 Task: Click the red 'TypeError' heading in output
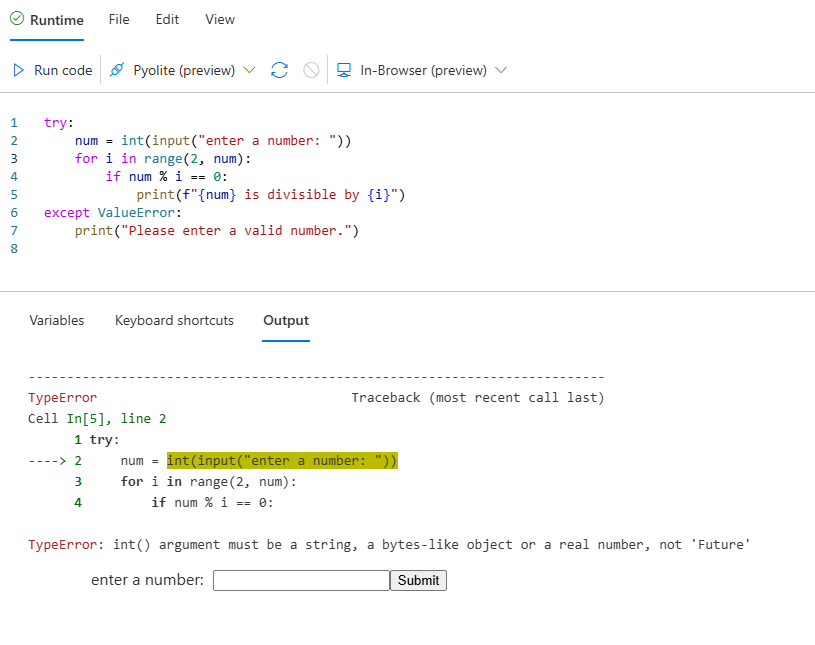pos(62,398)
